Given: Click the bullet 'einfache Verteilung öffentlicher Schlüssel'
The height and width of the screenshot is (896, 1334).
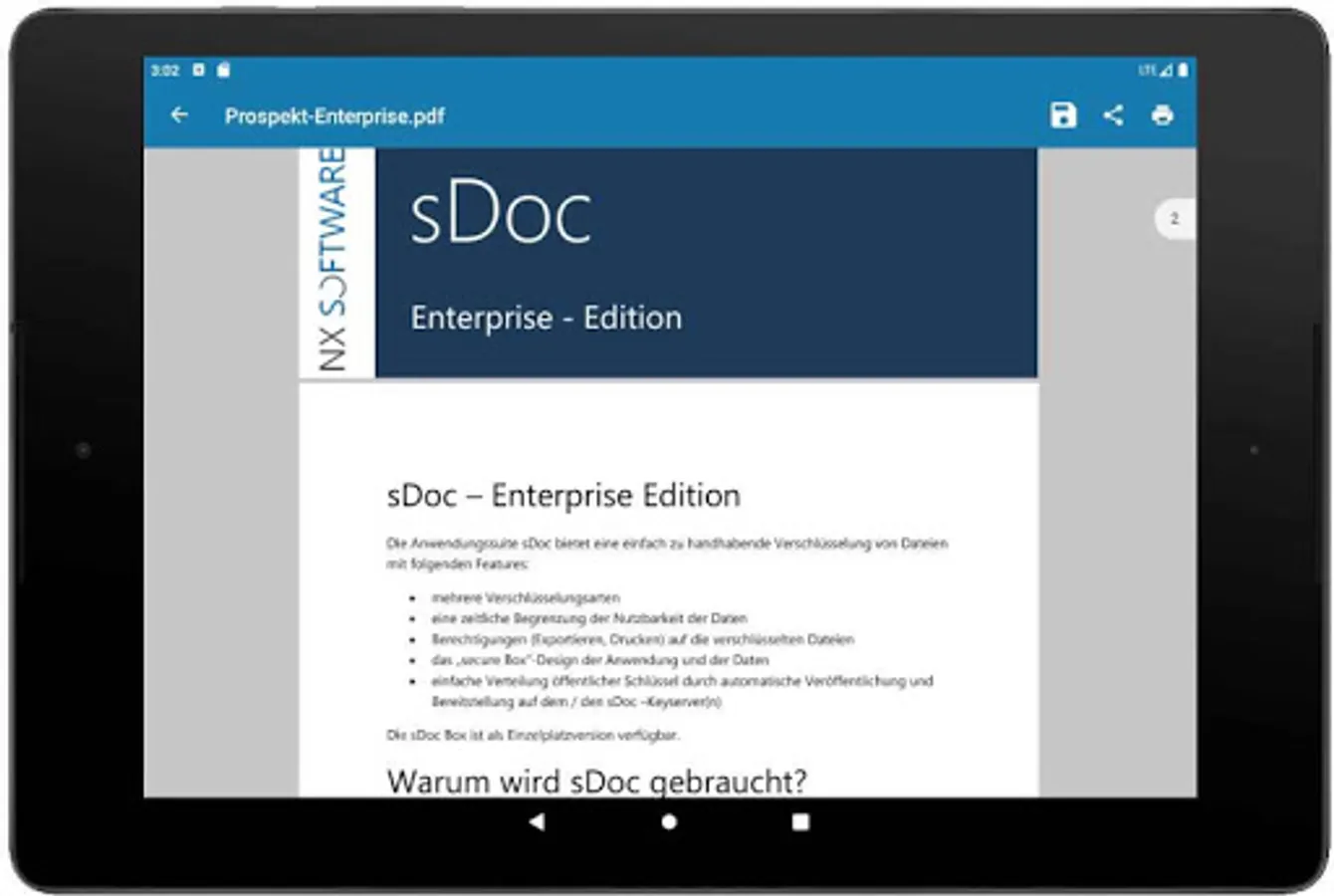Looking at the screenshot, I should coord(682,691).
